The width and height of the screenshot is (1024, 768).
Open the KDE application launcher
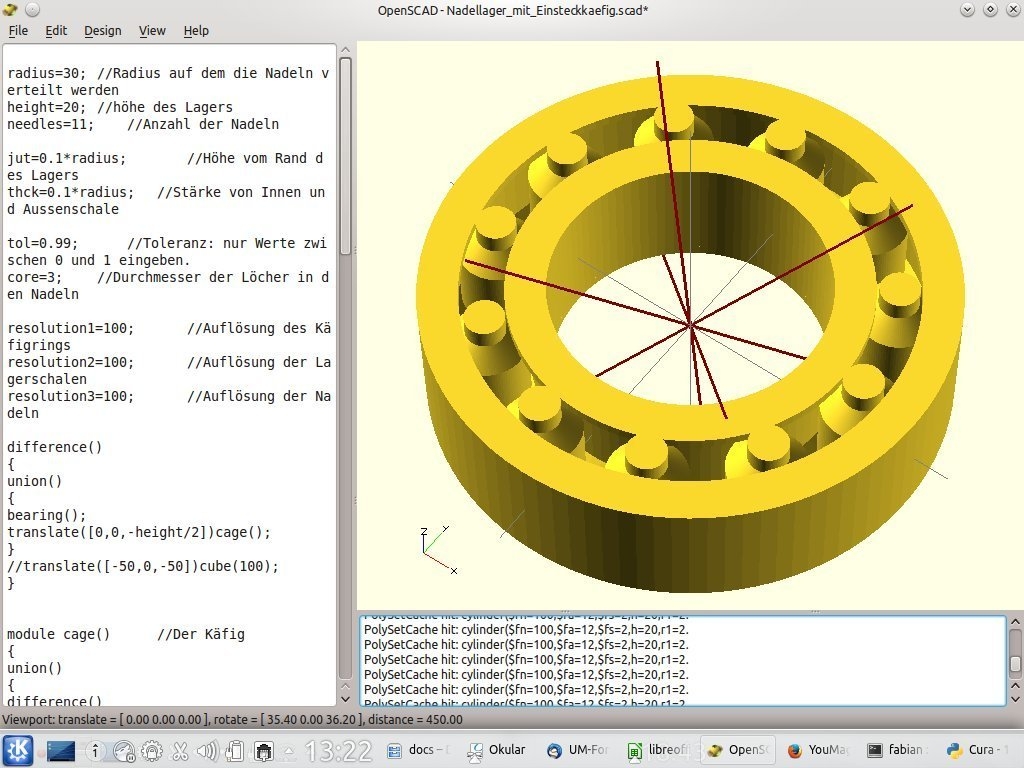[17, 750]
